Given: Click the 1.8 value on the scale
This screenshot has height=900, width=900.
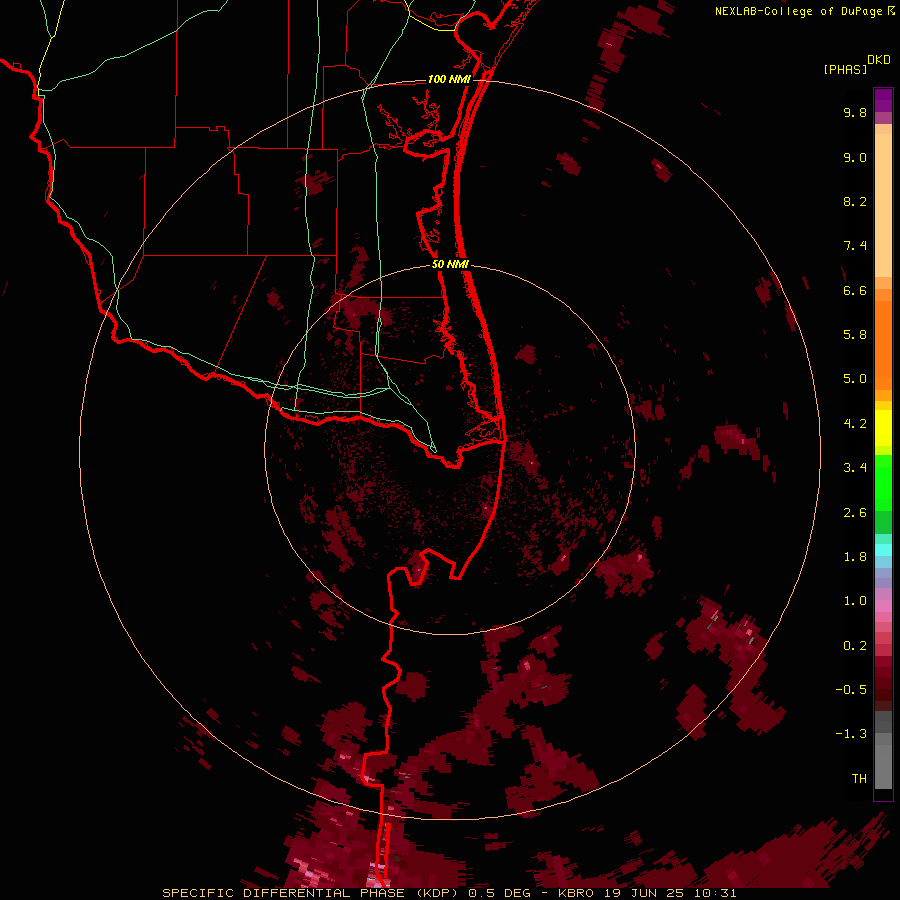Looking at the screenshot, I should (855, 557).
